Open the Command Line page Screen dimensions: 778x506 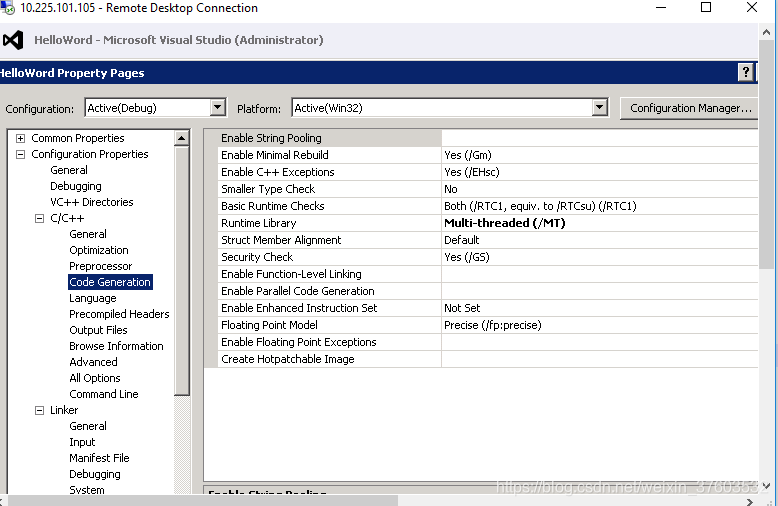click(104, 394)
